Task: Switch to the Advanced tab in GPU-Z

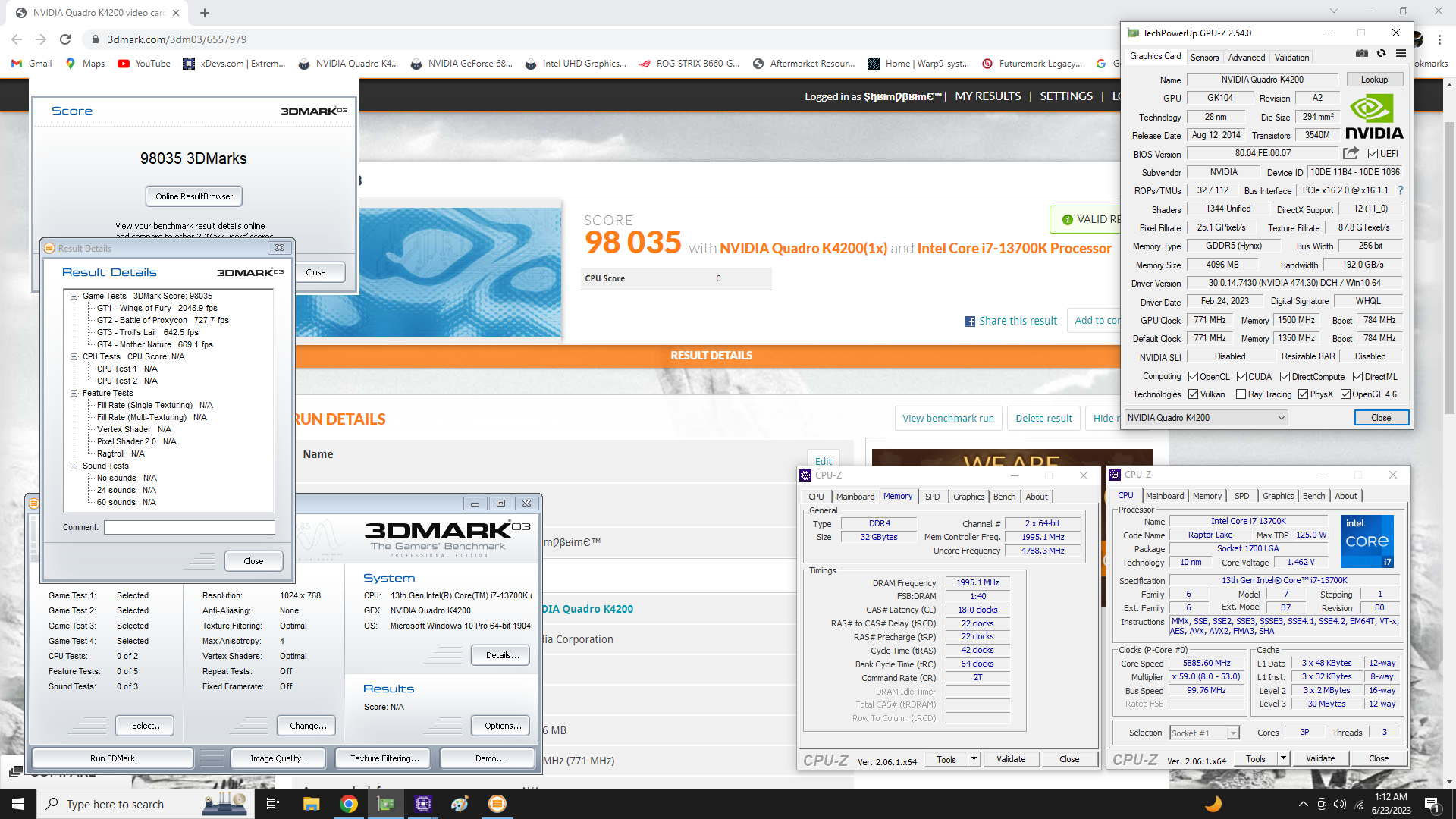Action: [x=1247, y=58]
